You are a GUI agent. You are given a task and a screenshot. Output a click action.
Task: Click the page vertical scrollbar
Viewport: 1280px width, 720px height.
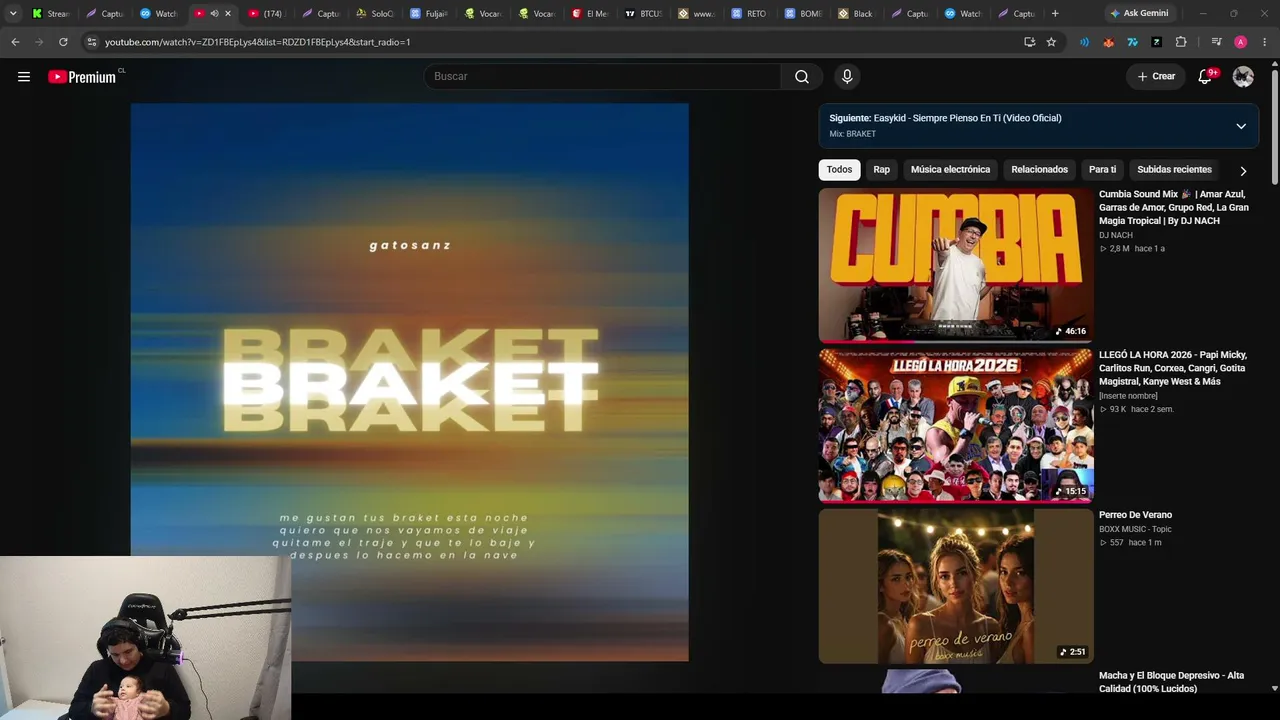point(1274,126)
